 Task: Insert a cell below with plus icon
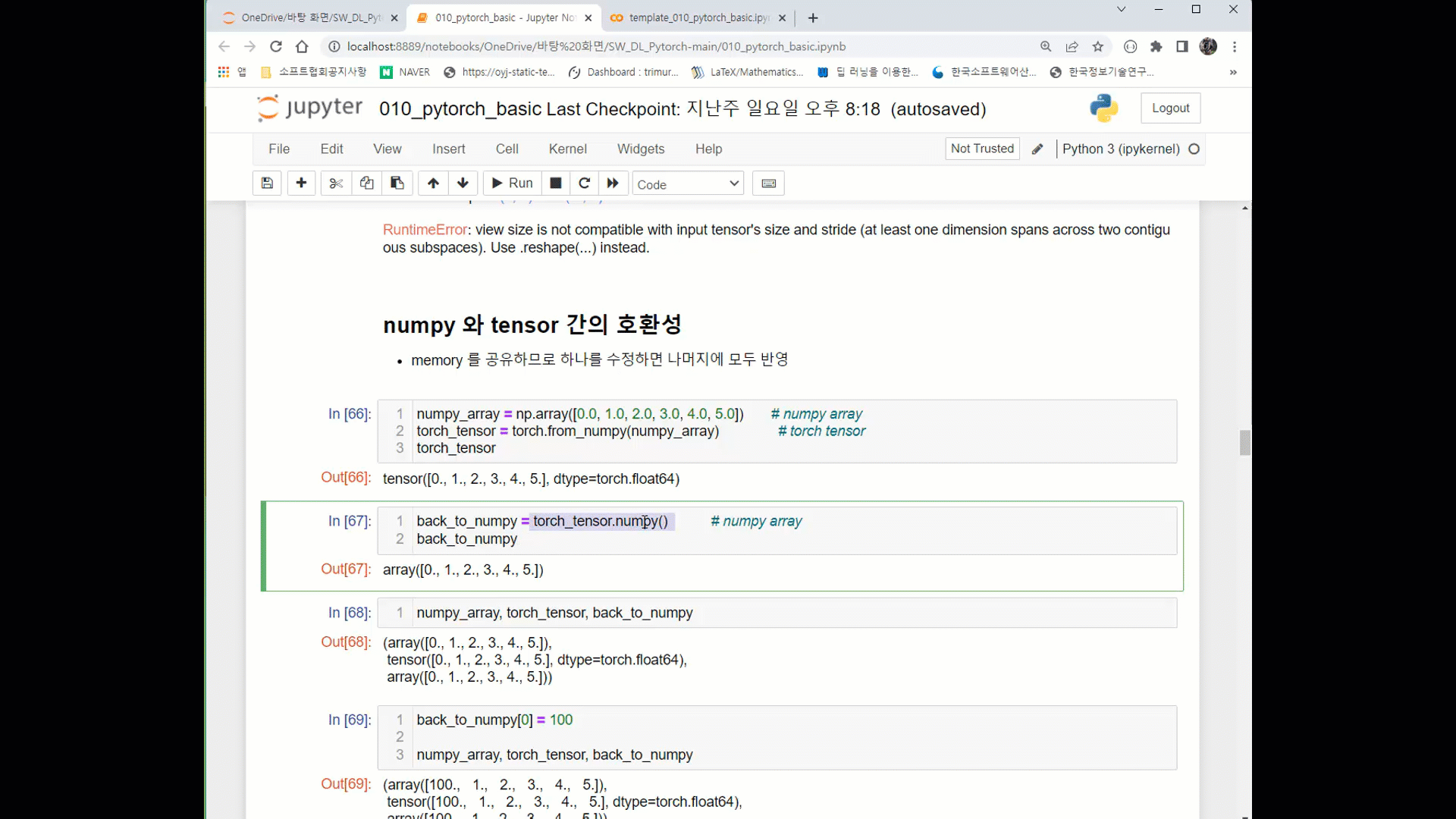click(301, 183)
